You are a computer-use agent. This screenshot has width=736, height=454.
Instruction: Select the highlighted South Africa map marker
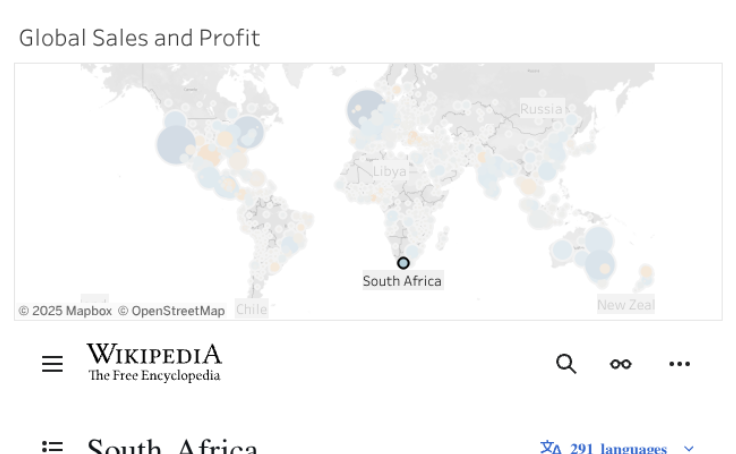click(x=403, y=263)
